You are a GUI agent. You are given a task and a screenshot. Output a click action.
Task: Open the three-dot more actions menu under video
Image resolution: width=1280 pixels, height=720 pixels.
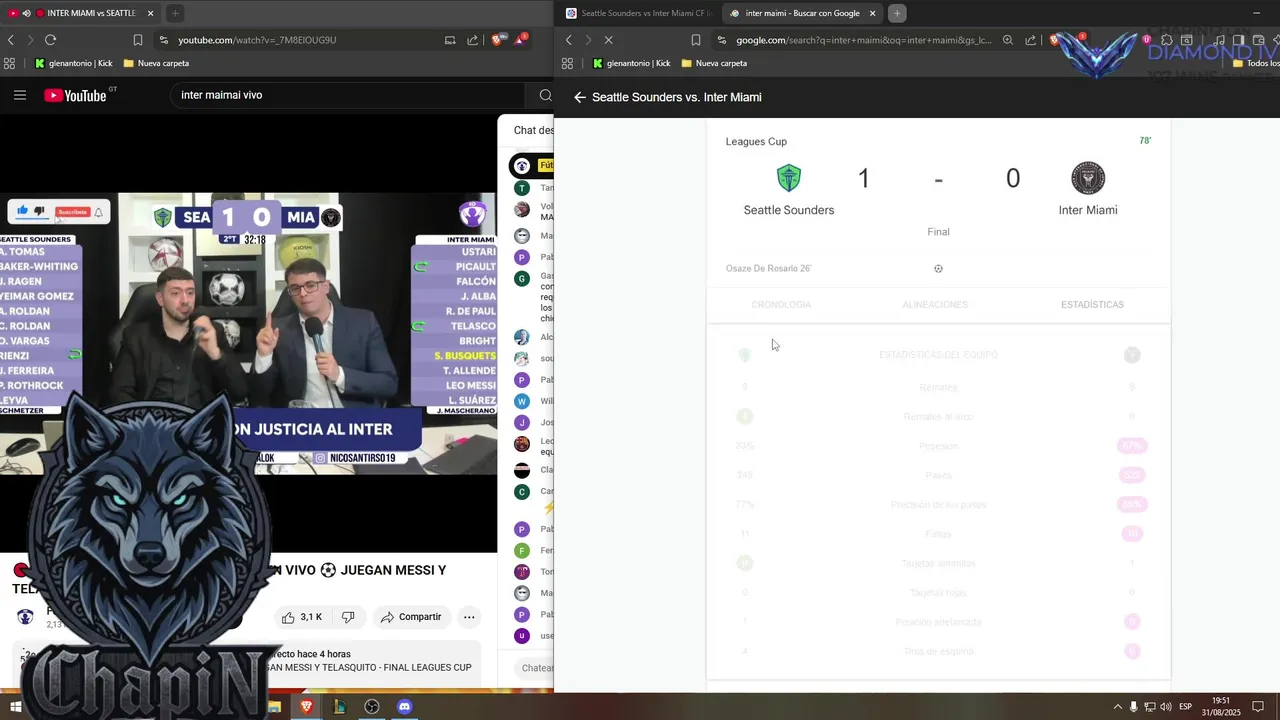pyautogui.click(x=468, y=617)
